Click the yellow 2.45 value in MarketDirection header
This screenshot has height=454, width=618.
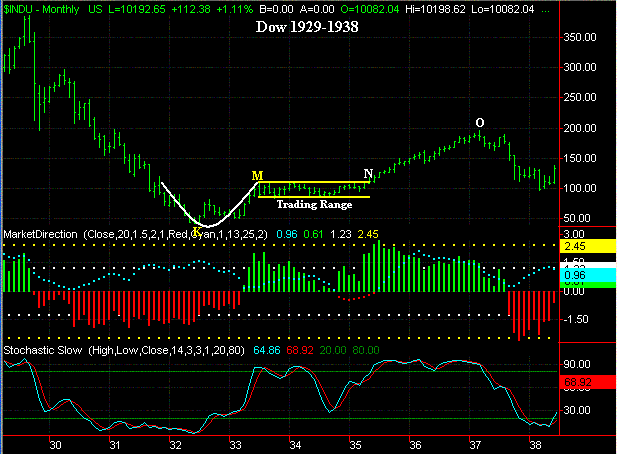(368, 234)
